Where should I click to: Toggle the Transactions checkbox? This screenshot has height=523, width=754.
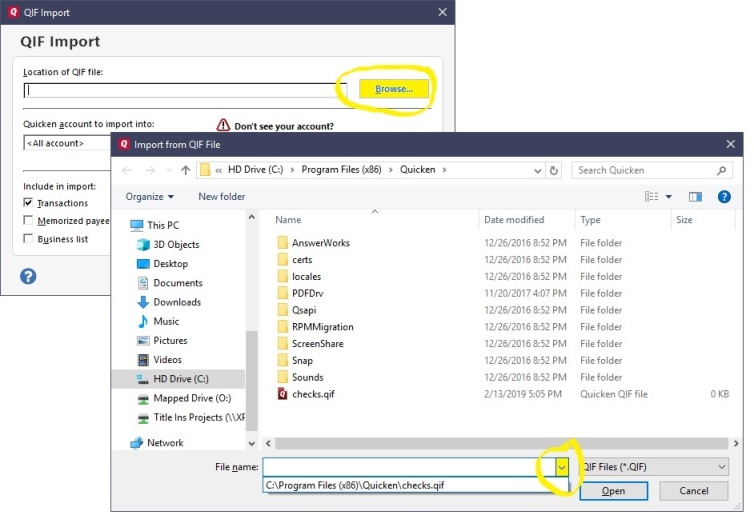[x=28, y=202]
